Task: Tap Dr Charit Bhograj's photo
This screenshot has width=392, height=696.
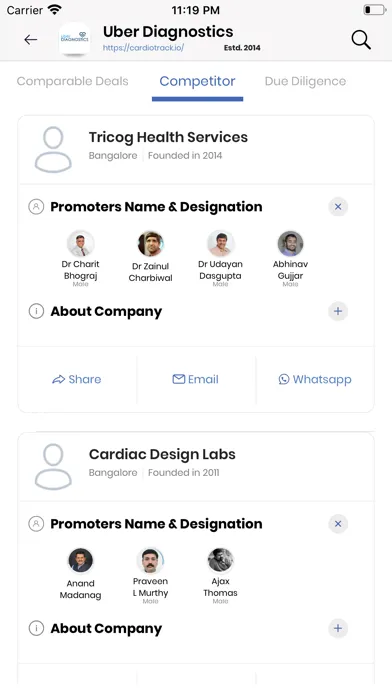Action: 80,244
